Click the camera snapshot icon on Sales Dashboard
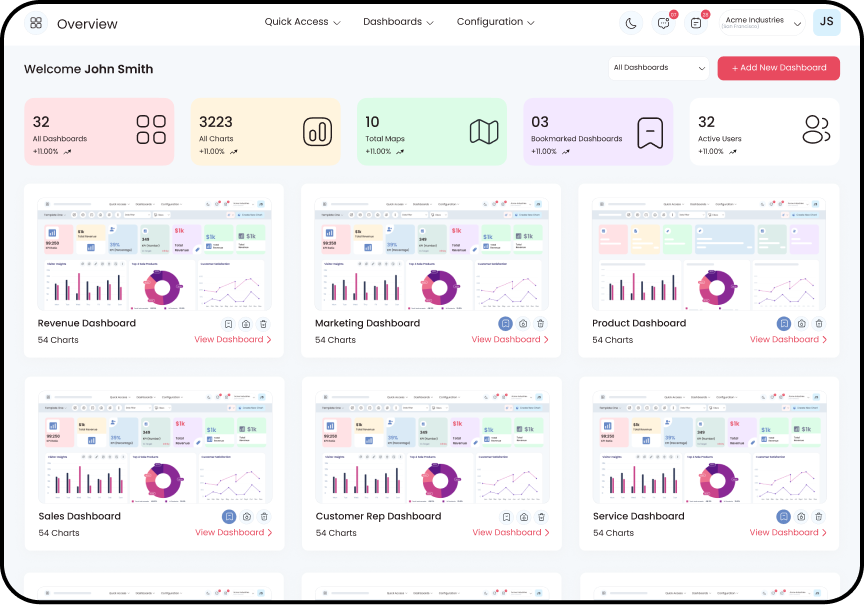Image resolution: width=864 pixels, height=605 pixels. click(x=246, y=517)
